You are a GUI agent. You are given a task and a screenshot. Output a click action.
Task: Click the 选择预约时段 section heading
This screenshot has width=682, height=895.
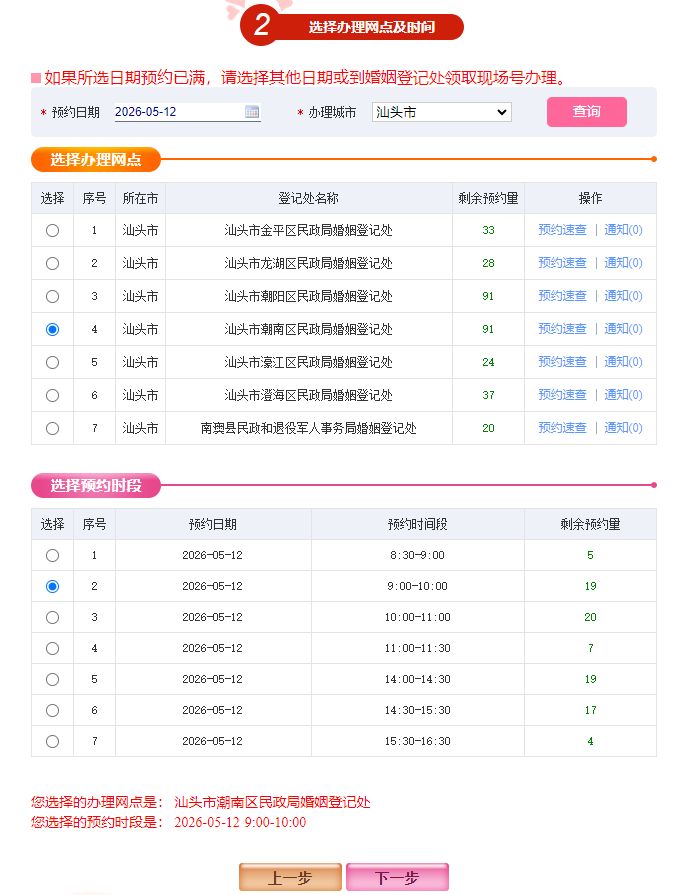(x=95, y=486)
